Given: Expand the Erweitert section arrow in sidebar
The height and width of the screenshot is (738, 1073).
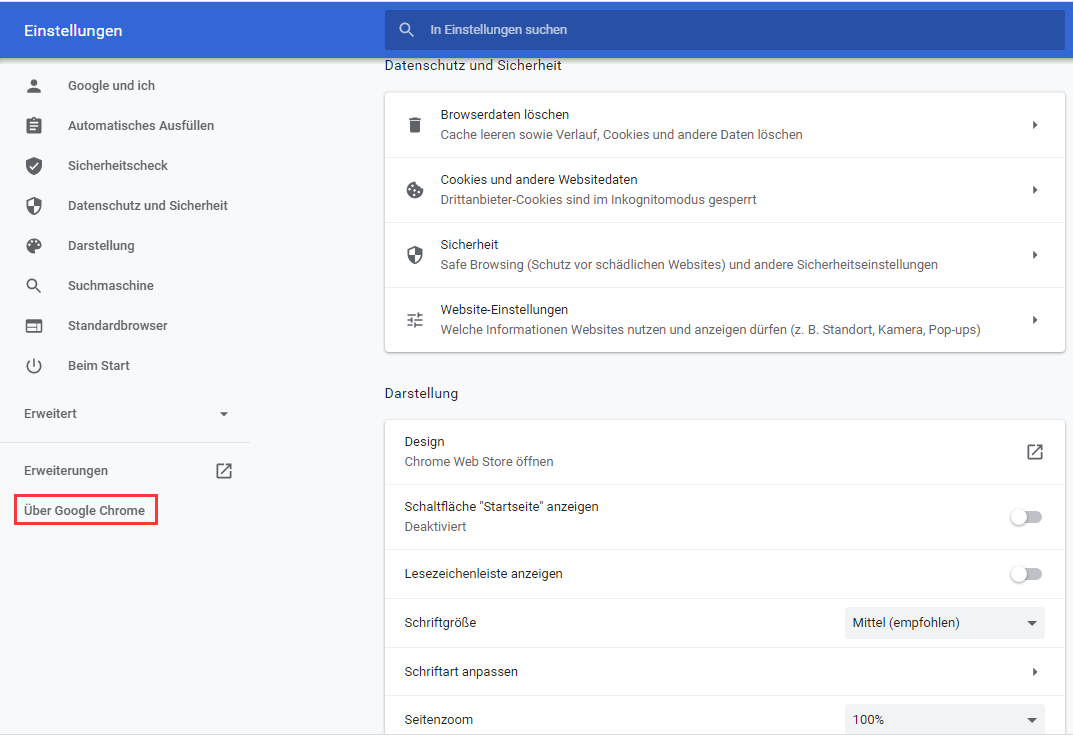Looking at the screenshot, I should point(224,414).
